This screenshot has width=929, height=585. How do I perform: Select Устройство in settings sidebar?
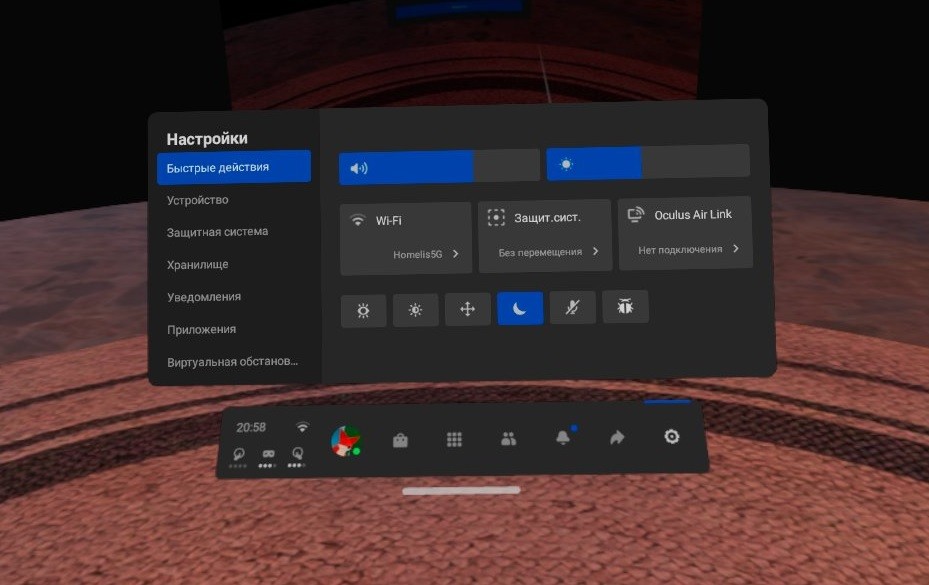pos(198,200)
